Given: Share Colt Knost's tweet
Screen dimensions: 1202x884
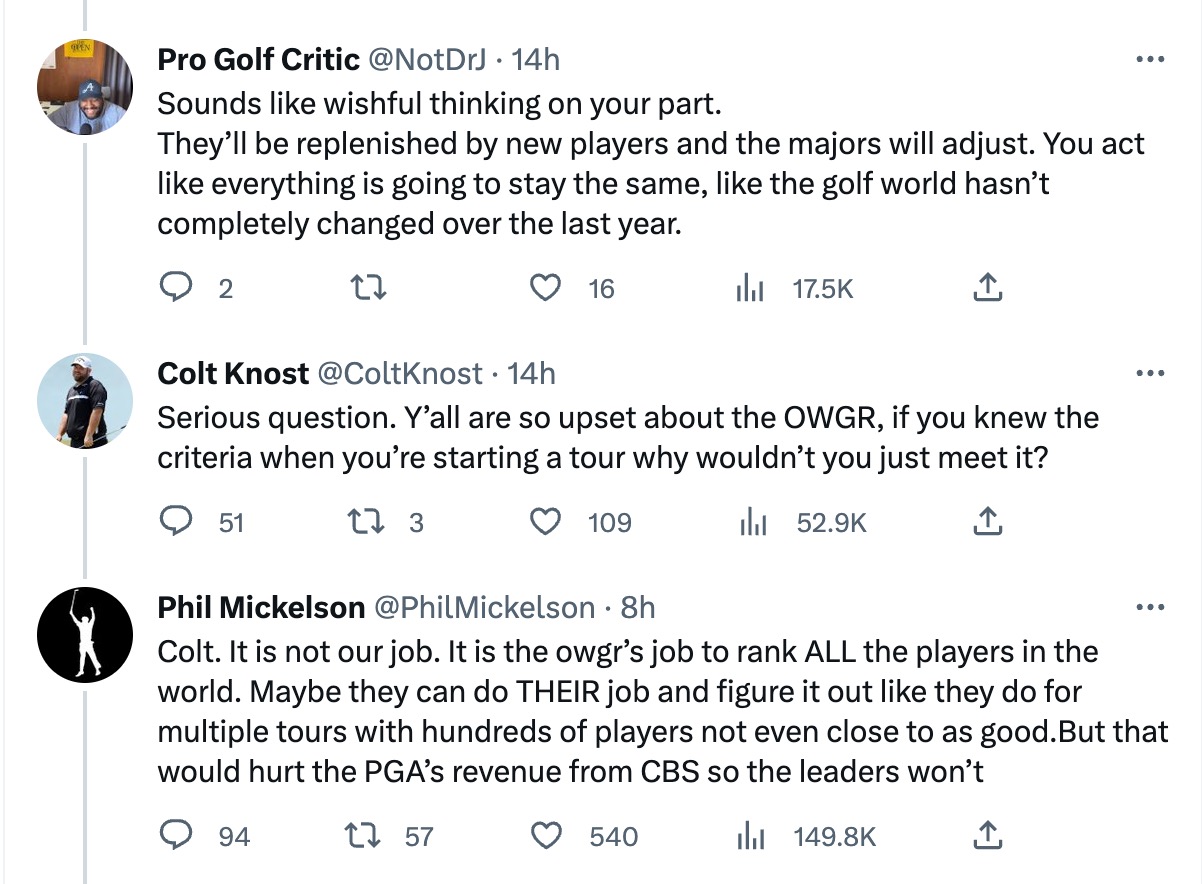Looking at the screenshot, I should pyautogui.click(x=986, y=522).
